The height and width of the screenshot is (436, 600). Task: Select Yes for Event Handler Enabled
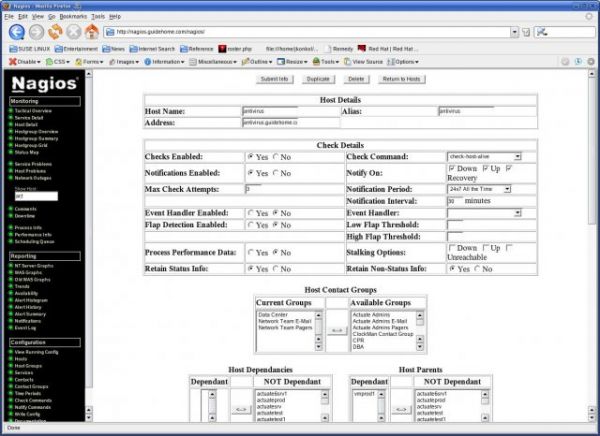pos(251,213)
